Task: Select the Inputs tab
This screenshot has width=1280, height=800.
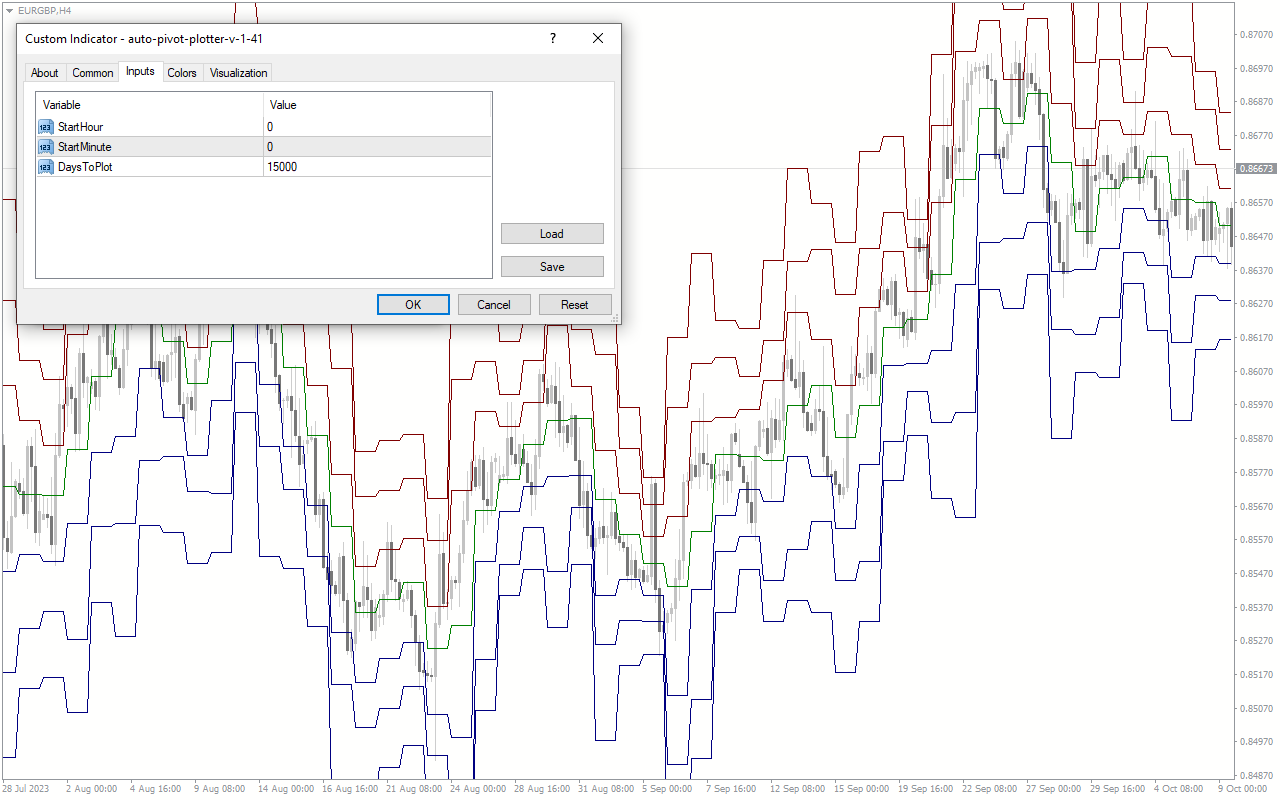Action: tap(140, 71)
